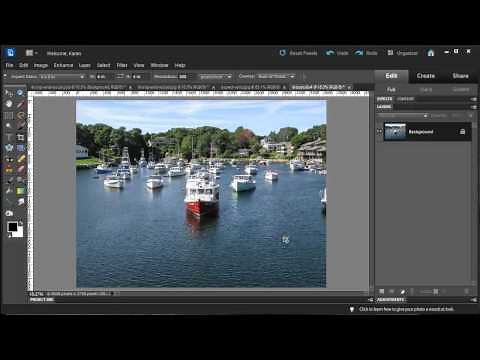This screenshot has height=360, width=480.
Task: Close the active last document tab
Action: 349,87
